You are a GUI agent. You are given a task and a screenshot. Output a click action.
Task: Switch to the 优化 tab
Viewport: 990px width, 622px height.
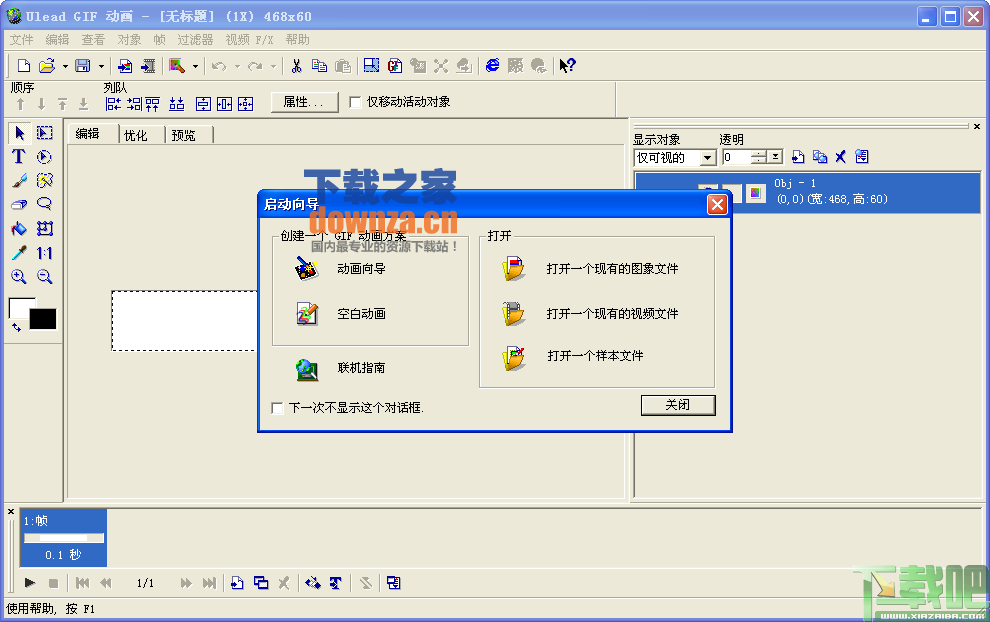(x=136, y=135)
